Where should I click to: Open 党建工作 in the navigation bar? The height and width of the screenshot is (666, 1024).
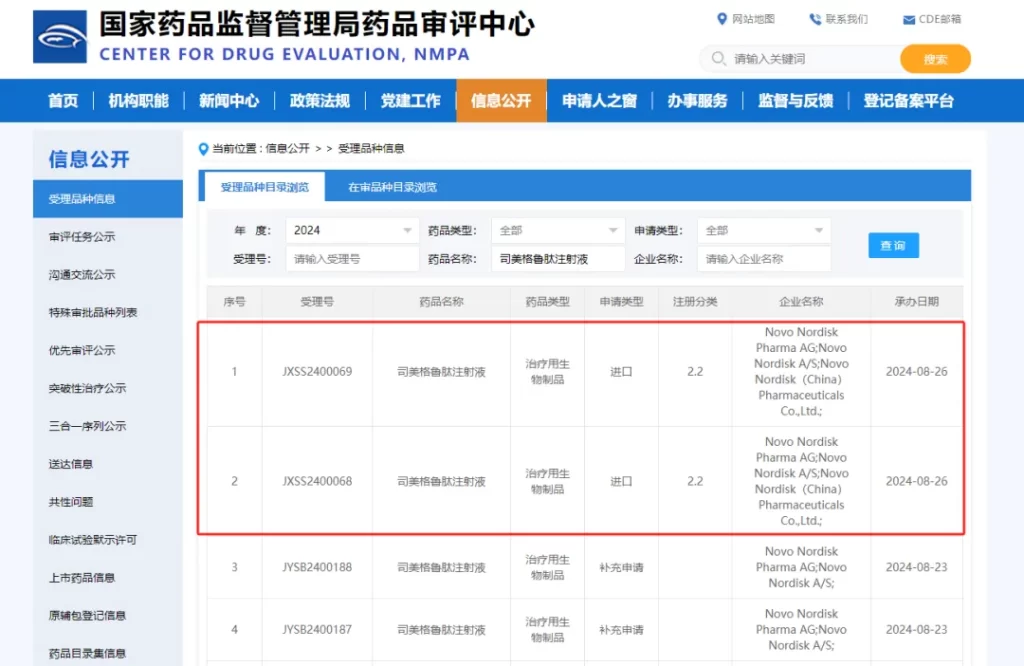[411, 101]
